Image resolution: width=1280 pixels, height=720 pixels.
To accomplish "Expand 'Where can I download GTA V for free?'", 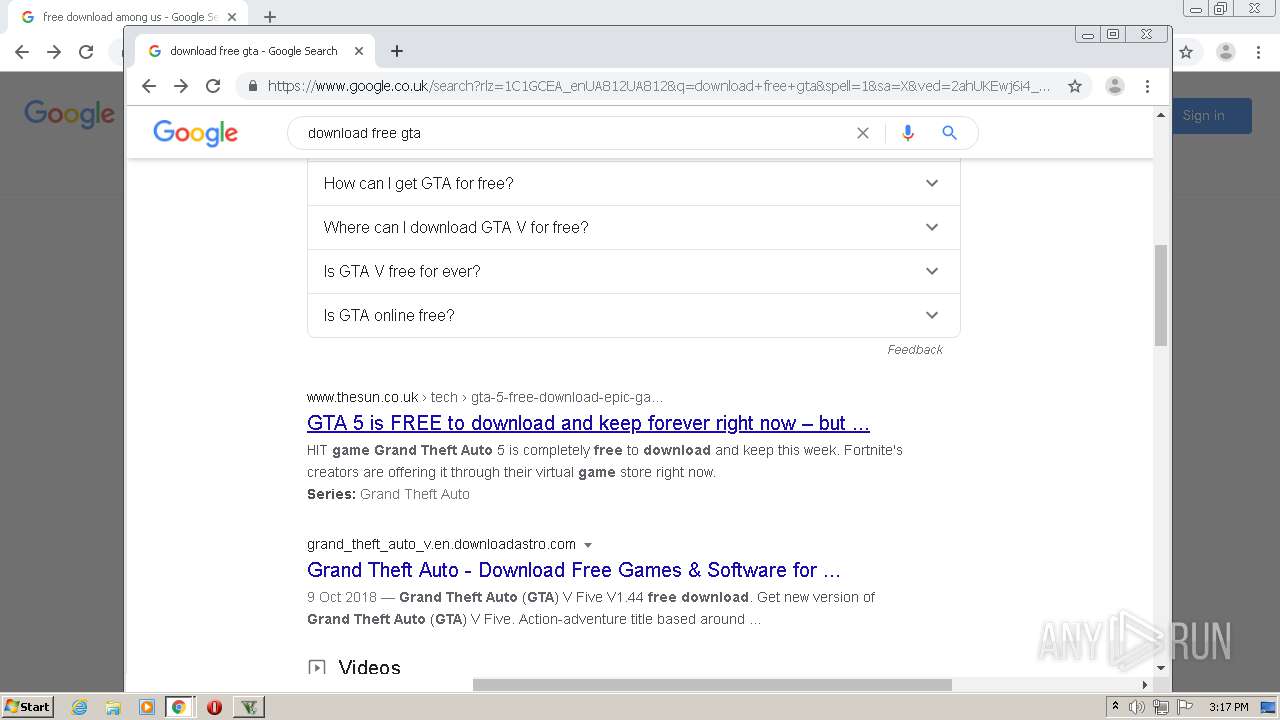I will pyautogui.click(x=633, y=227).
